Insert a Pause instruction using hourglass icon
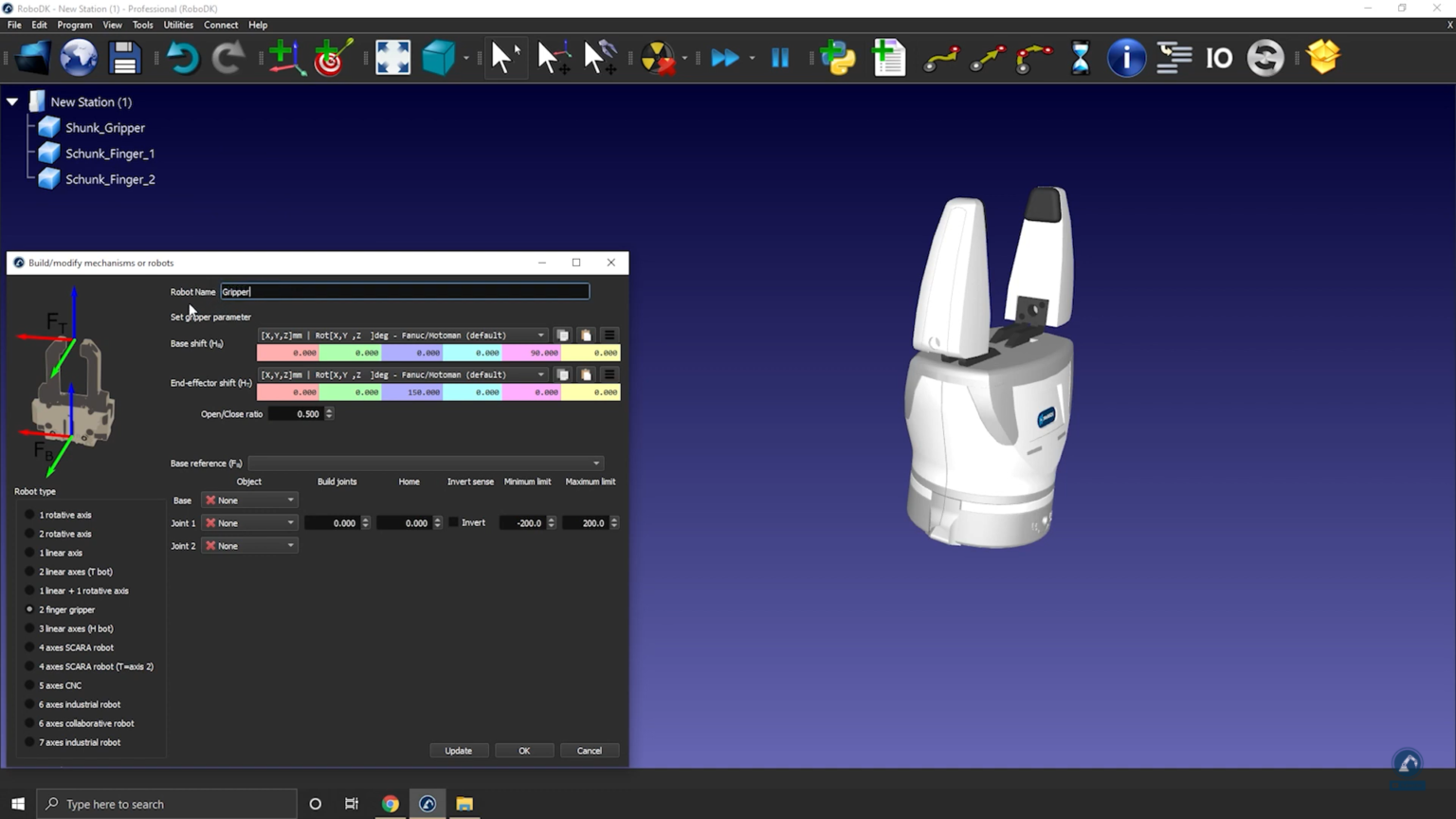This screenshot has width=1456, height=819. 1080,58
